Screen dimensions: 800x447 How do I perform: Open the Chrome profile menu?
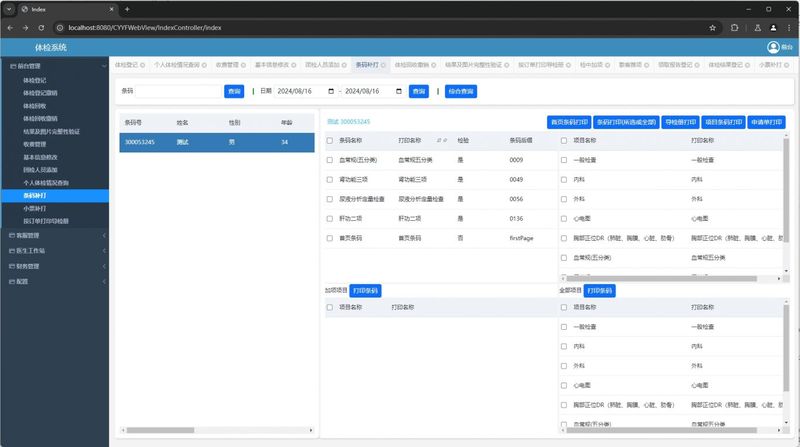pyautogui.click(x=773, y=28)
